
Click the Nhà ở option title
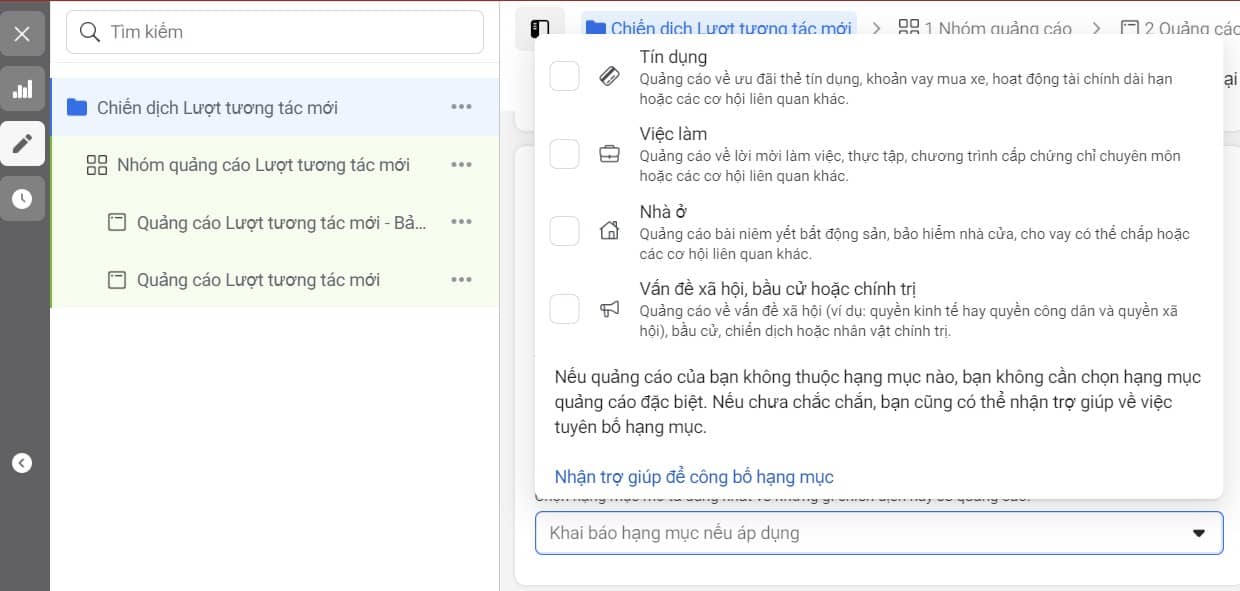[665, 212]
